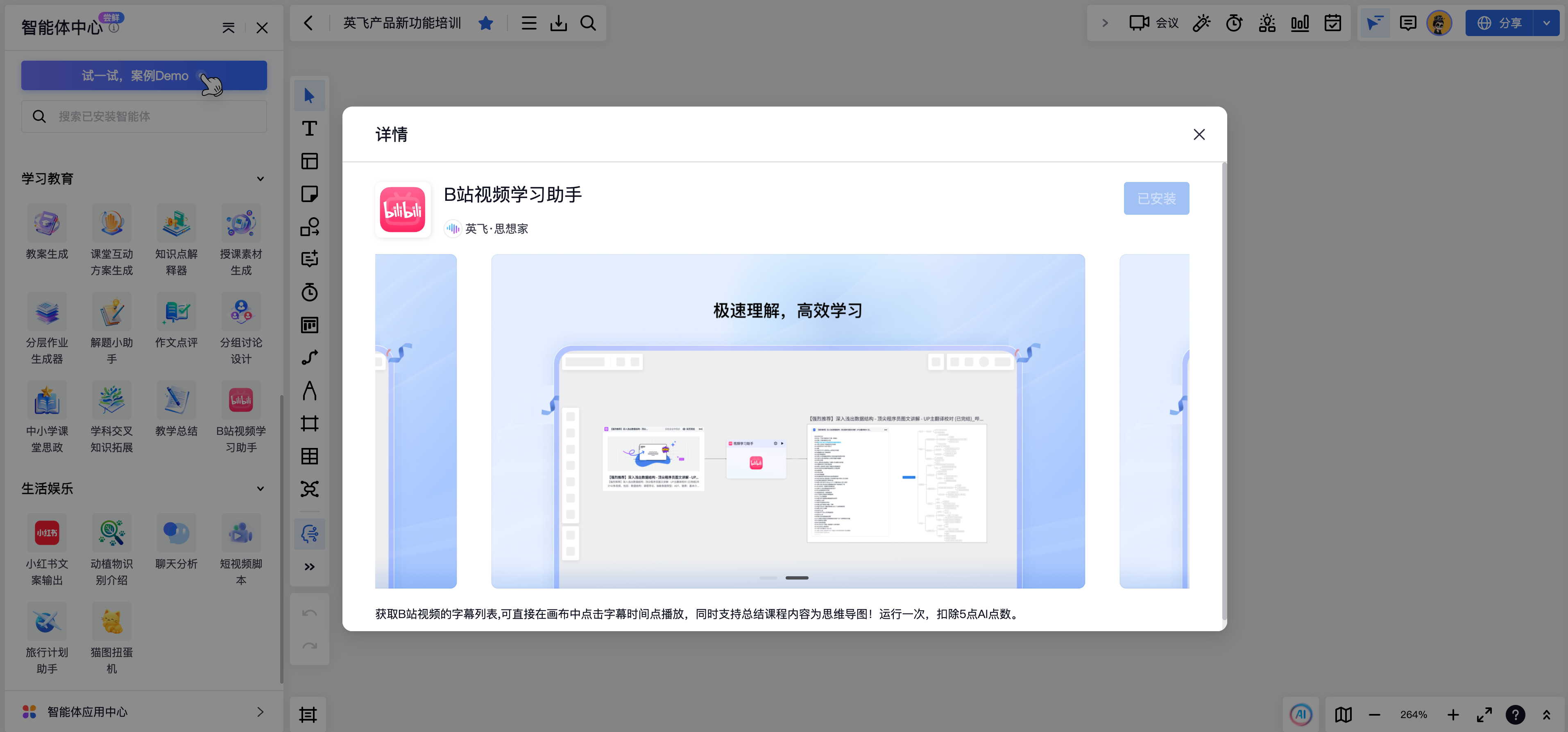Open the hamburger menu

tap(529, 23)
